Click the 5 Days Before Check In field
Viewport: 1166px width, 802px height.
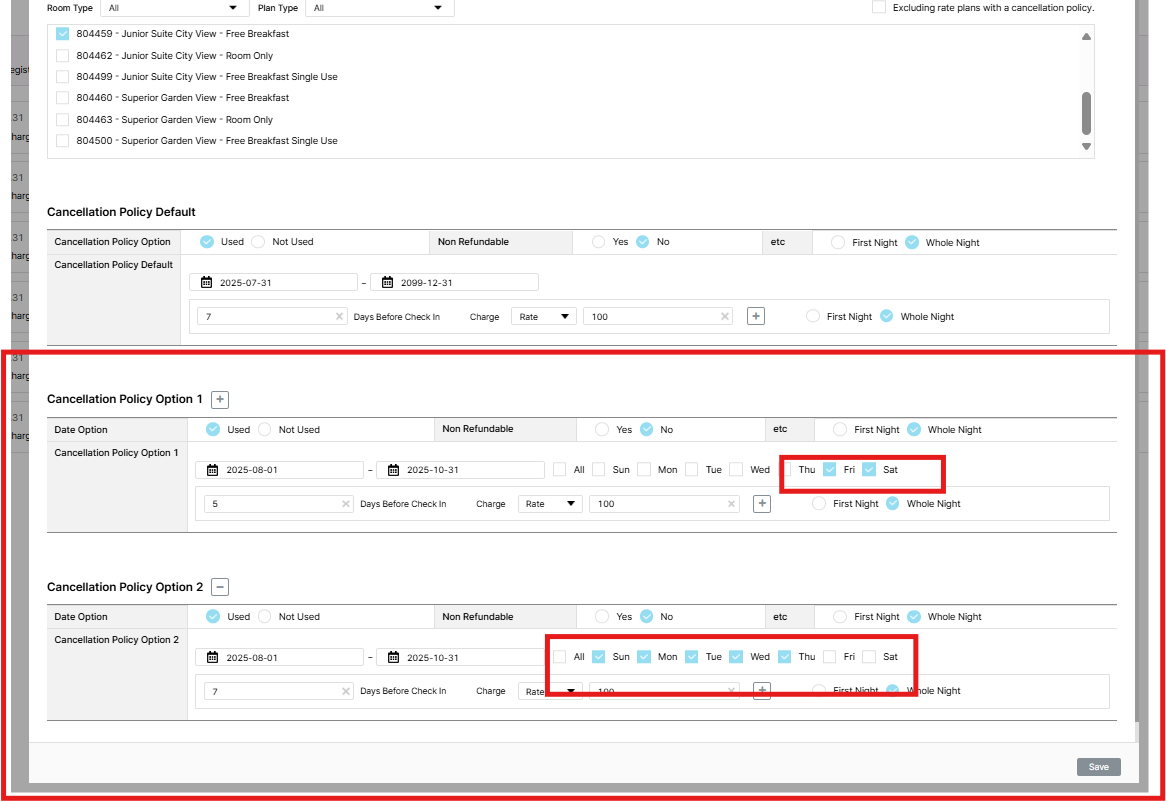click(279, 504)
